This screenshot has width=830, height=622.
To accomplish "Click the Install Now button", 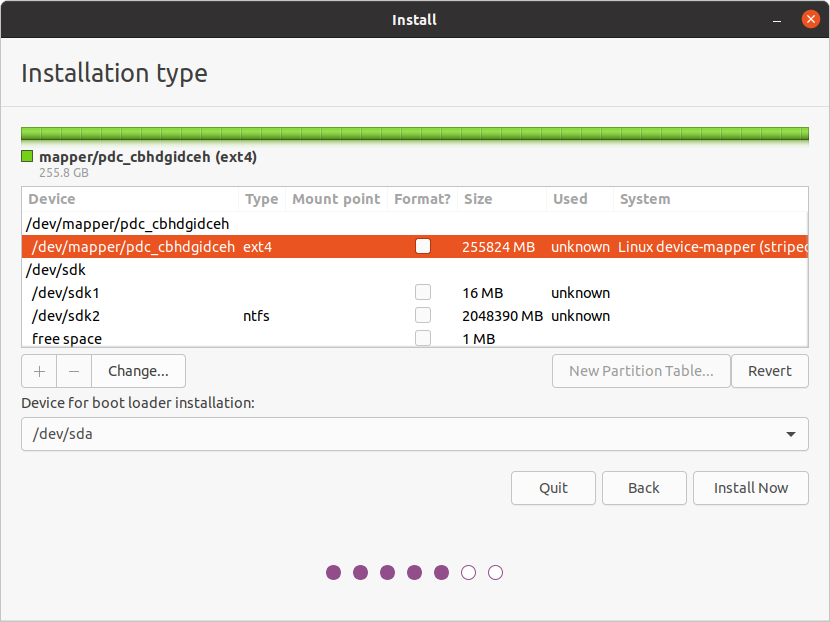I will pos(751,488).
